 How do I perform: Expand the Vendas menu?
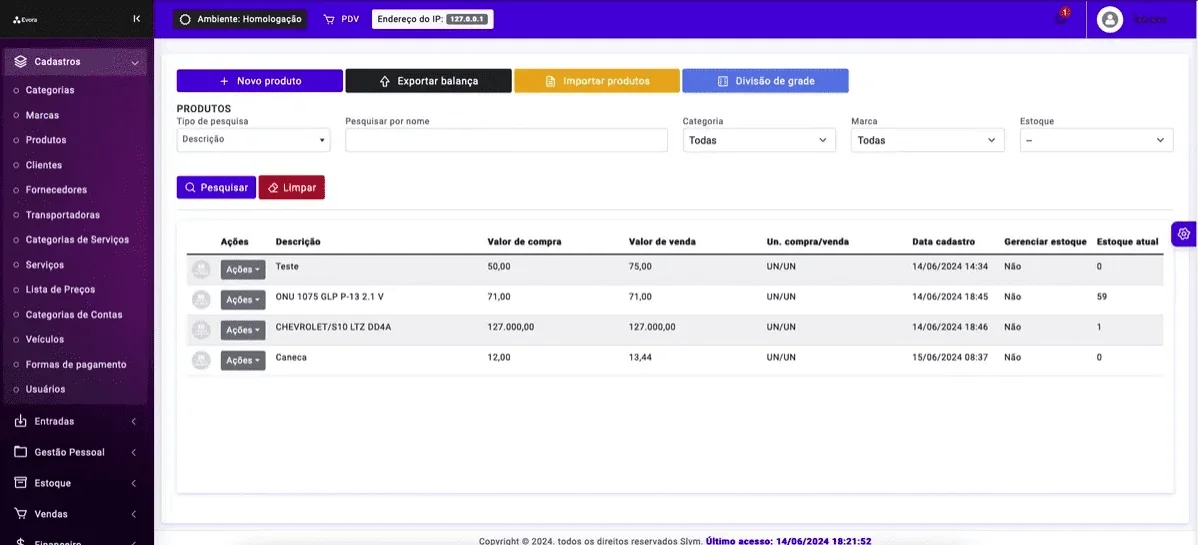pos(76,514)
